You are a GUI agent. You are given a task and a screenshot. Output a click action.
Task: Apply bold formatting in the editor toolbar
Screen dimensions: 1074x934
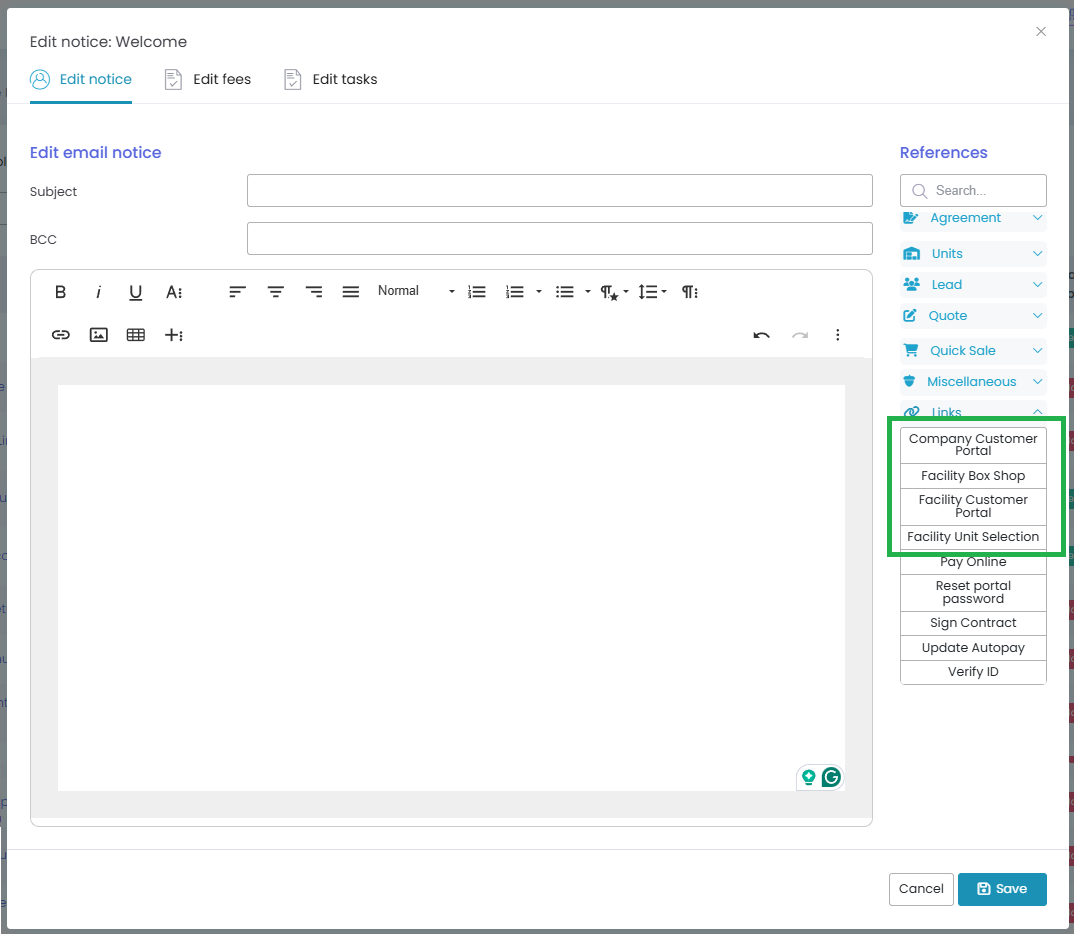click(x=60, y=292)
